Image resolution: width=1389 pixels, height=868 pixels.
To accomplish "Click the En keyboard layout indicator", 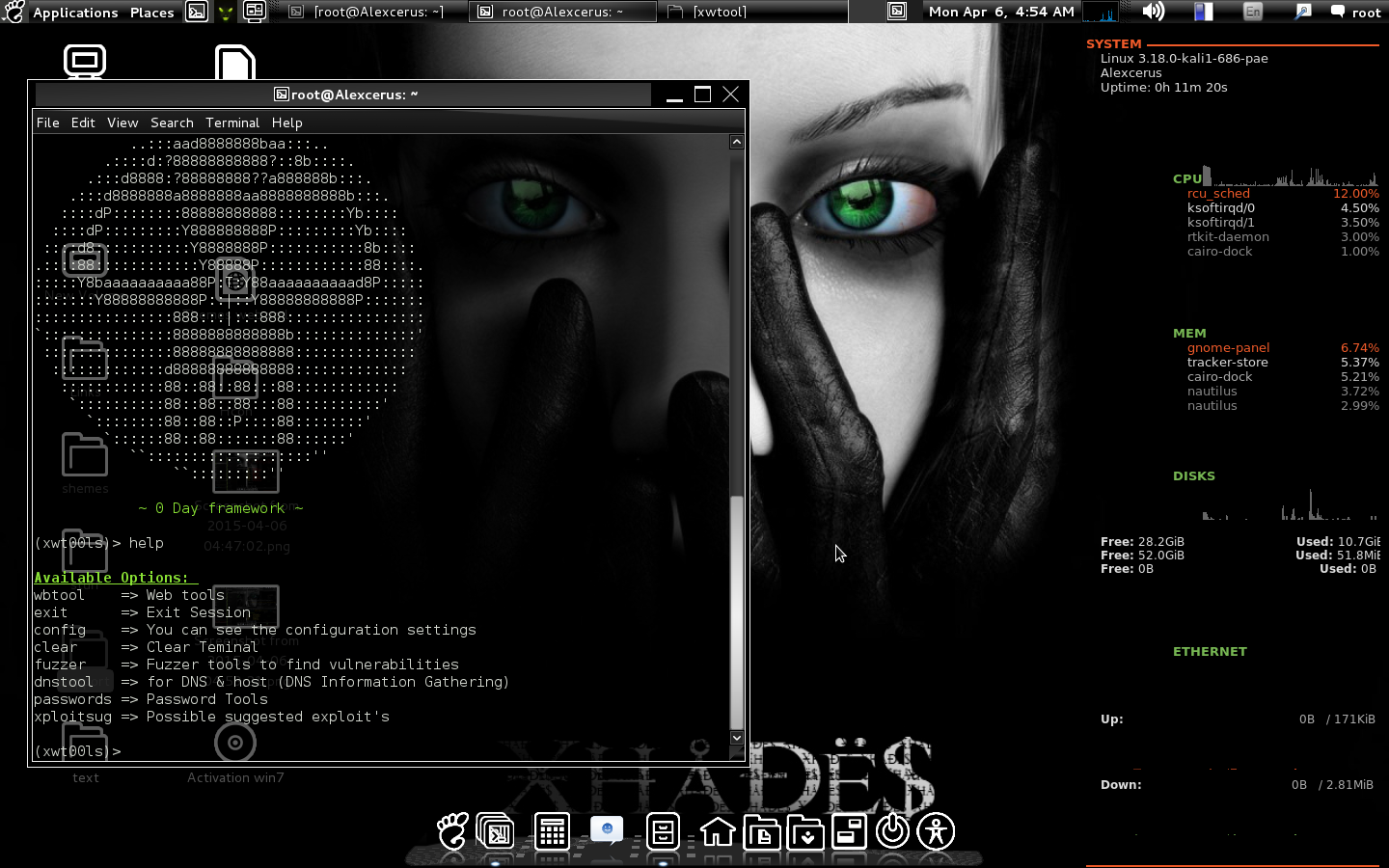I will click(x=1253, y=12).
